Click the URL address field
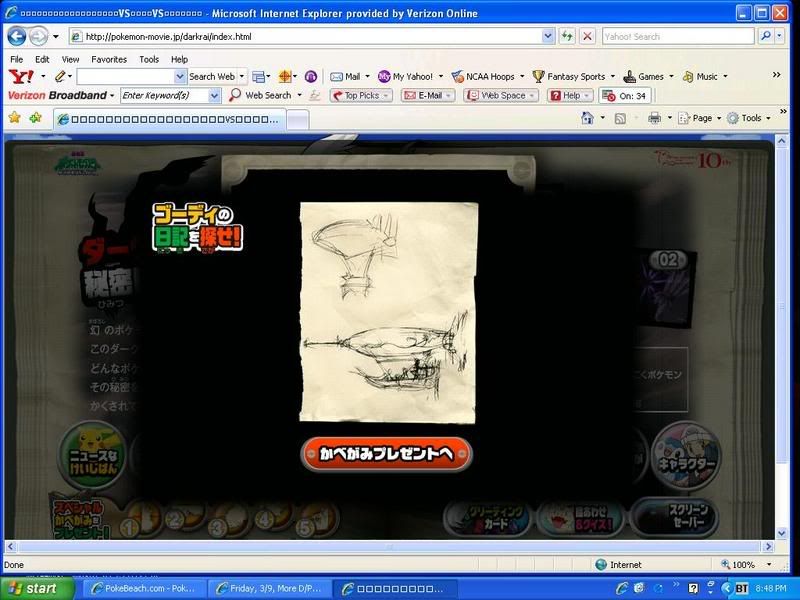The image size is (800, 600). coord(312,36)
